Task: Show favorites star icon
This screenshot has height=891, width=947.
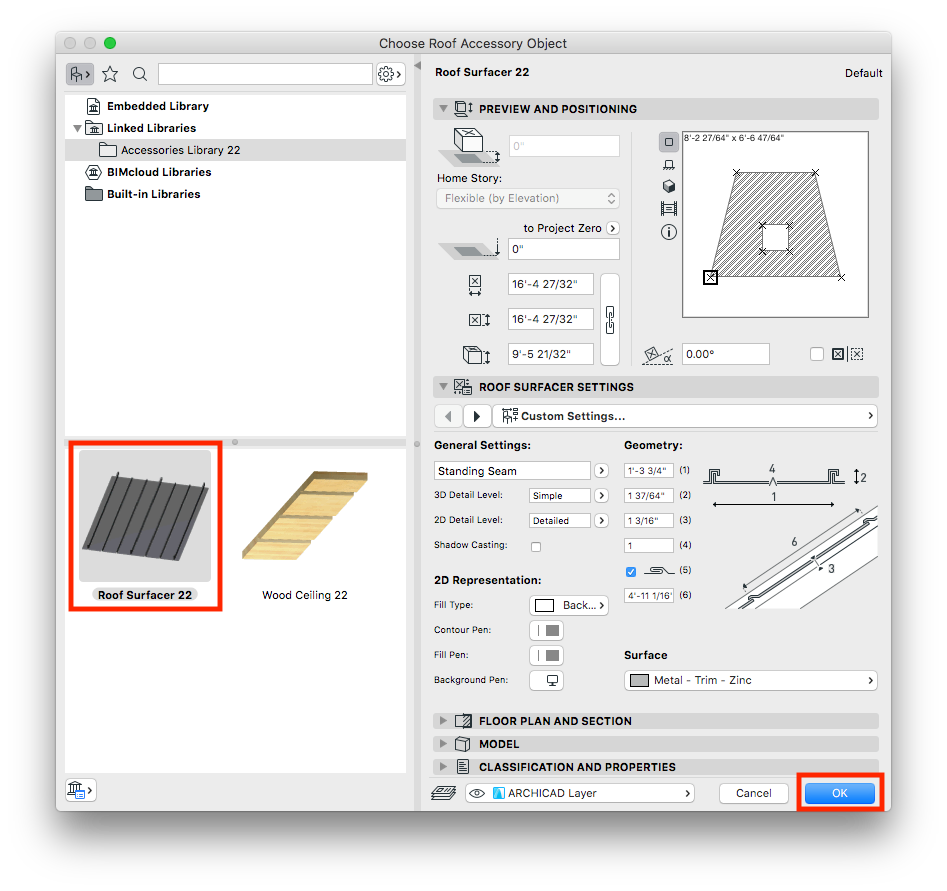Action: [110, 74]
